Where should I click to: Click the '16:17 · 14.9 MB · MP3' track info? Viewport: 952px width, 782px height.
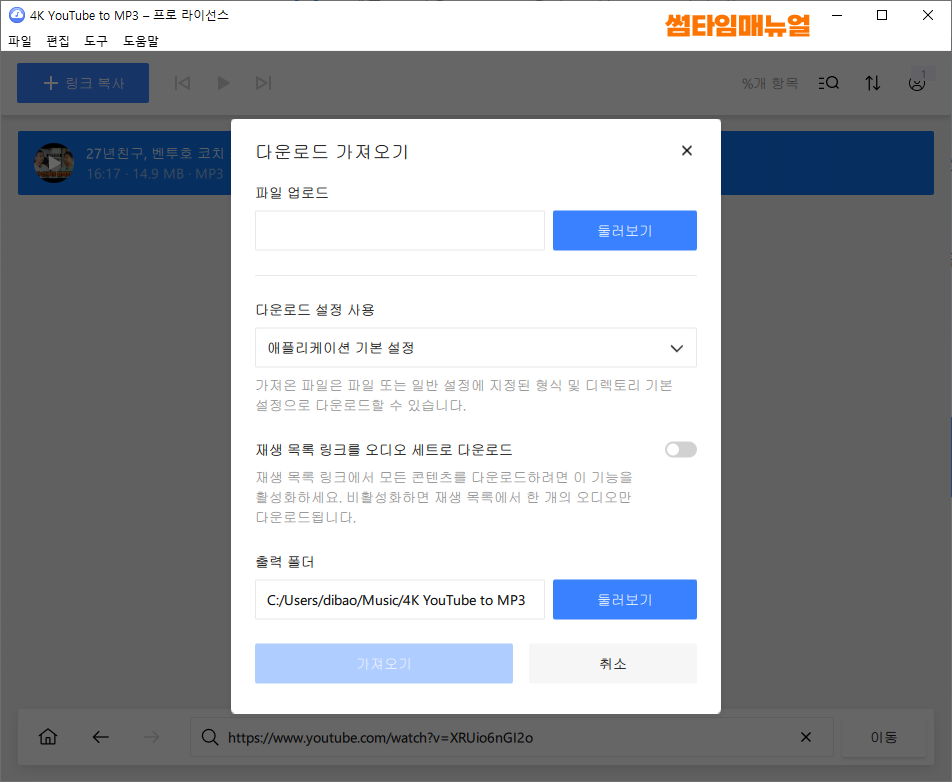click(155, 174)
